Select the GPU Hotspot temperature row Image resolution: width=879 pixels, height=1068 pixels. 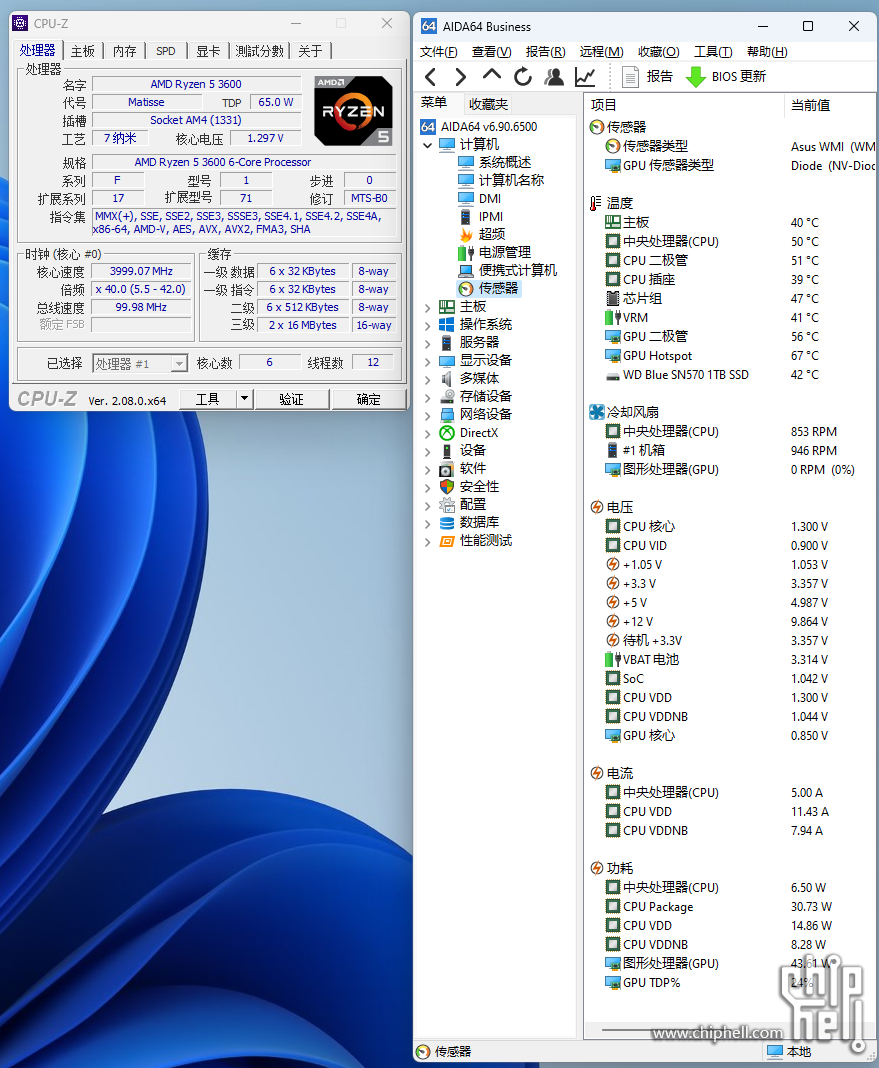pos(730,356)
